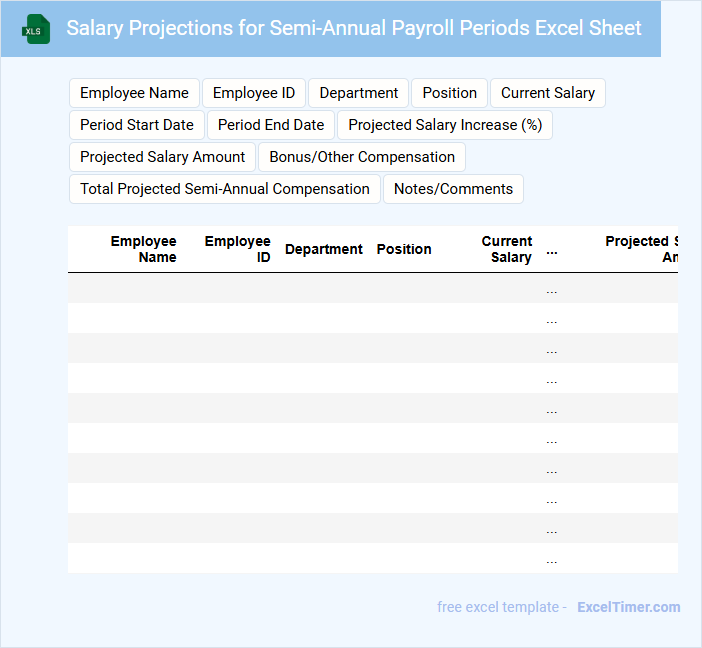The image size is (702, 648).
Task: Click the ellipsis in the first table row
Action: pos(552,290)
